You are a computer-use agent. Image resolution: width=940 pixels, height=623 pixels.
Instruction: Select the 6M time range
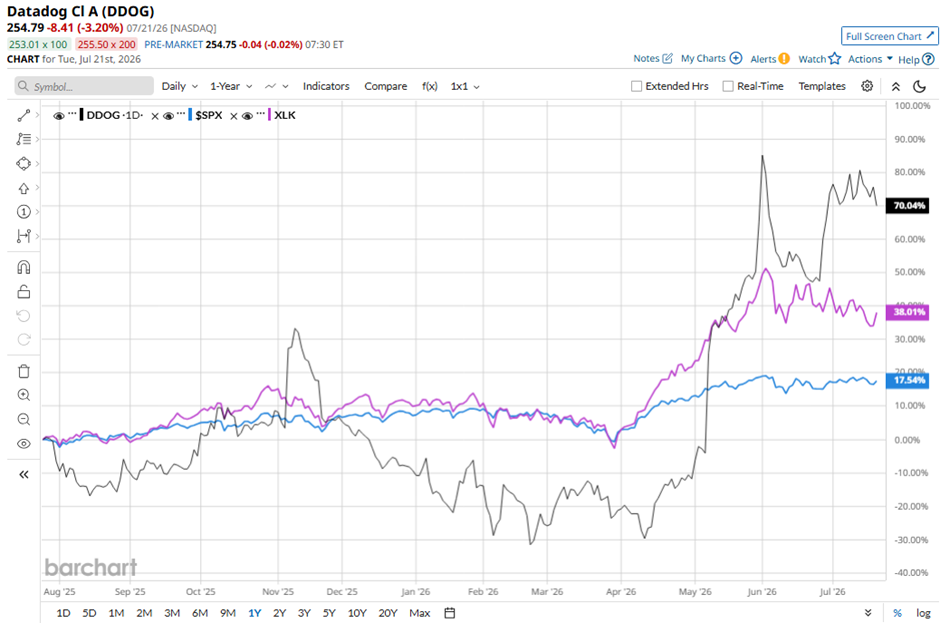tap(200, 613)
